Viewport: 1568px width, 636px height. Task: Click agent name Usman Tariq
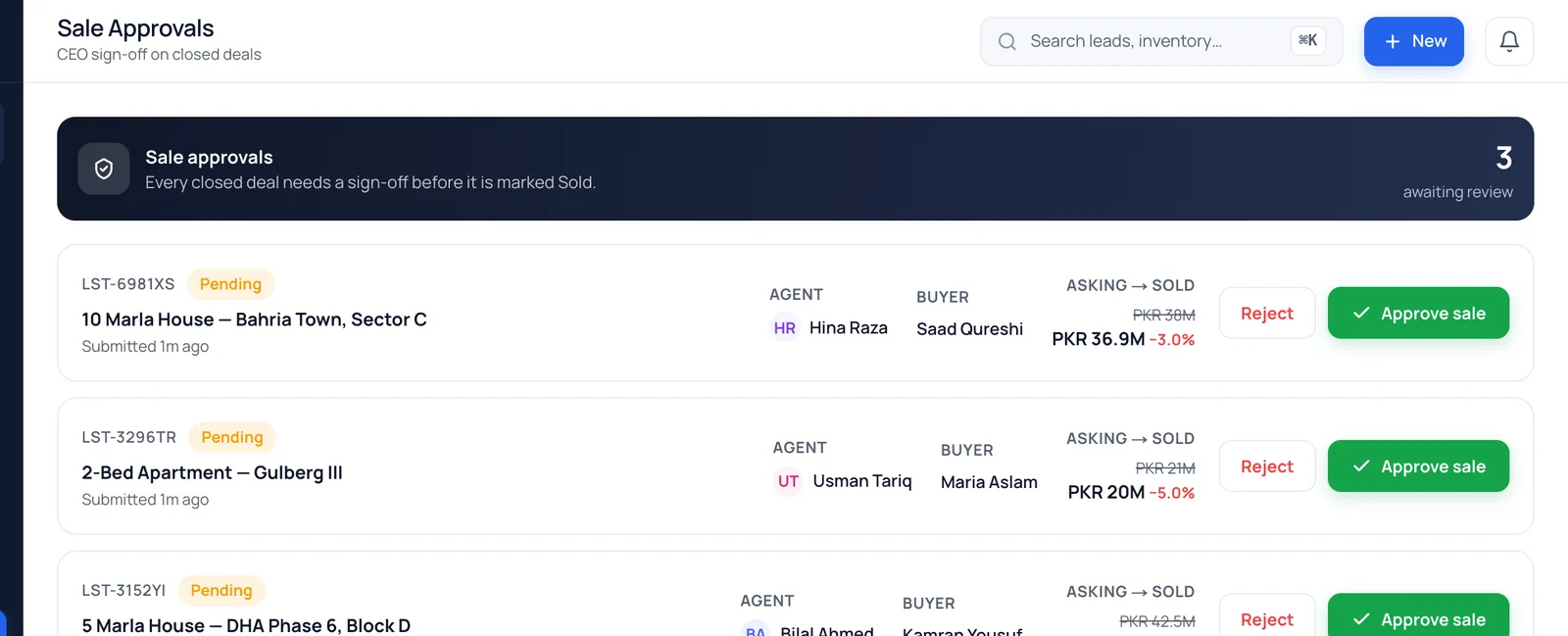click(862, 481)
